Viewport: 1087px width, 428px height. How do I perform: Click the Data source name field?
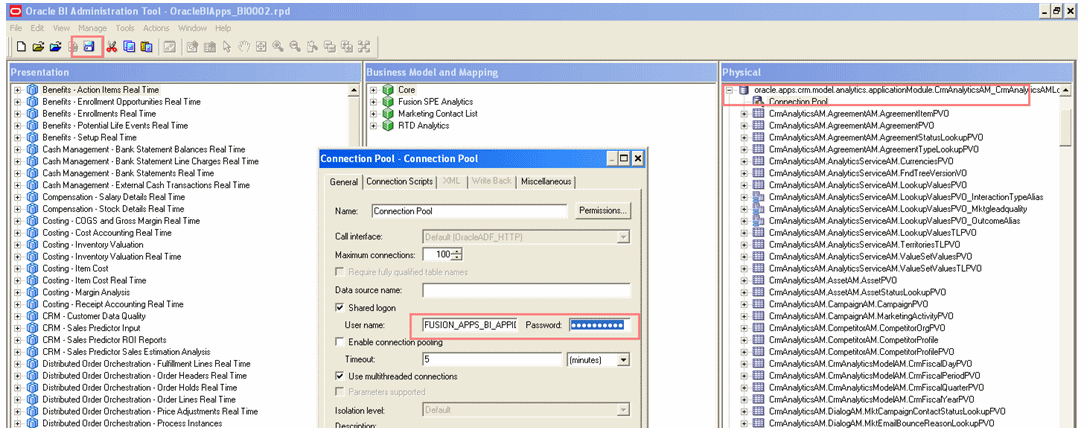(x=526, y=290)
